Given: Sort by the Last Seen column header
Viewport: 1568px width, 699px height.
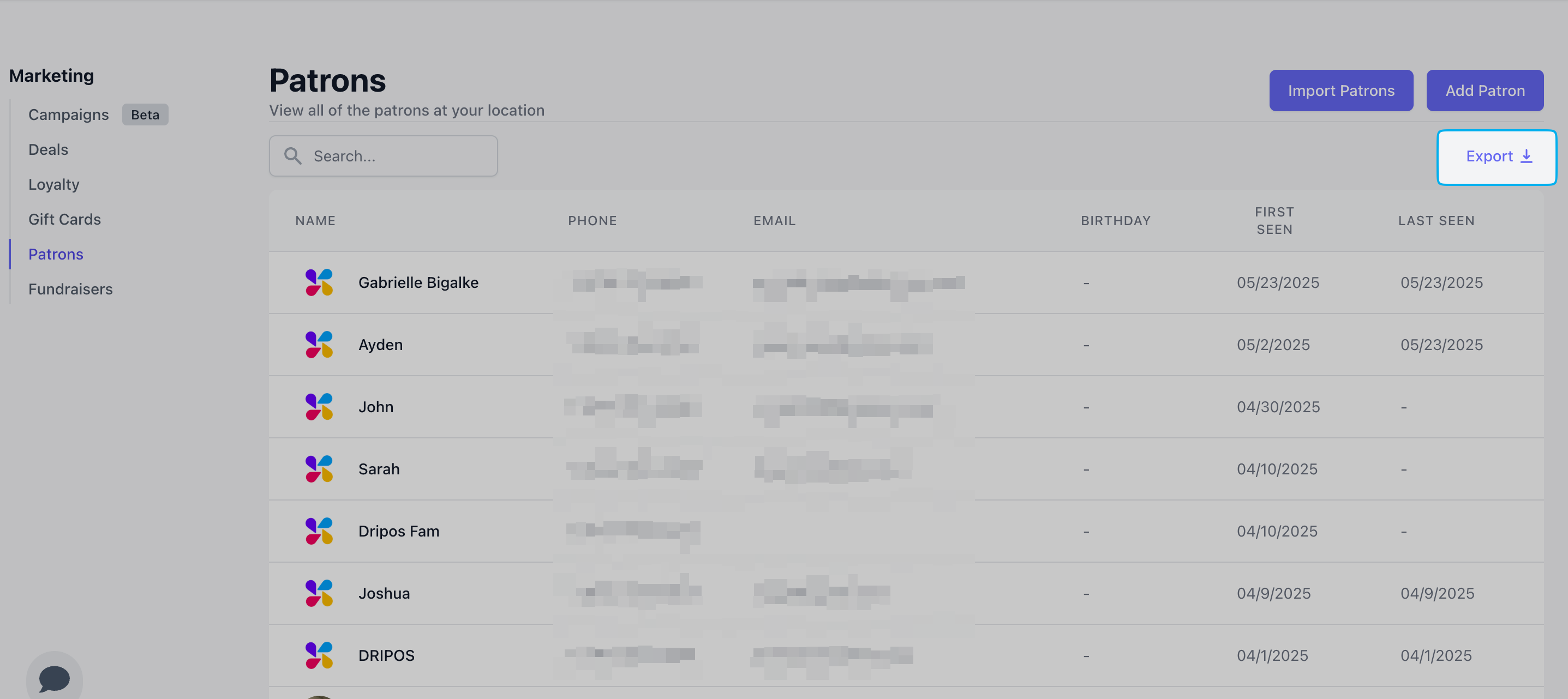Looking at the screenshot, I should pos(1436,221).
